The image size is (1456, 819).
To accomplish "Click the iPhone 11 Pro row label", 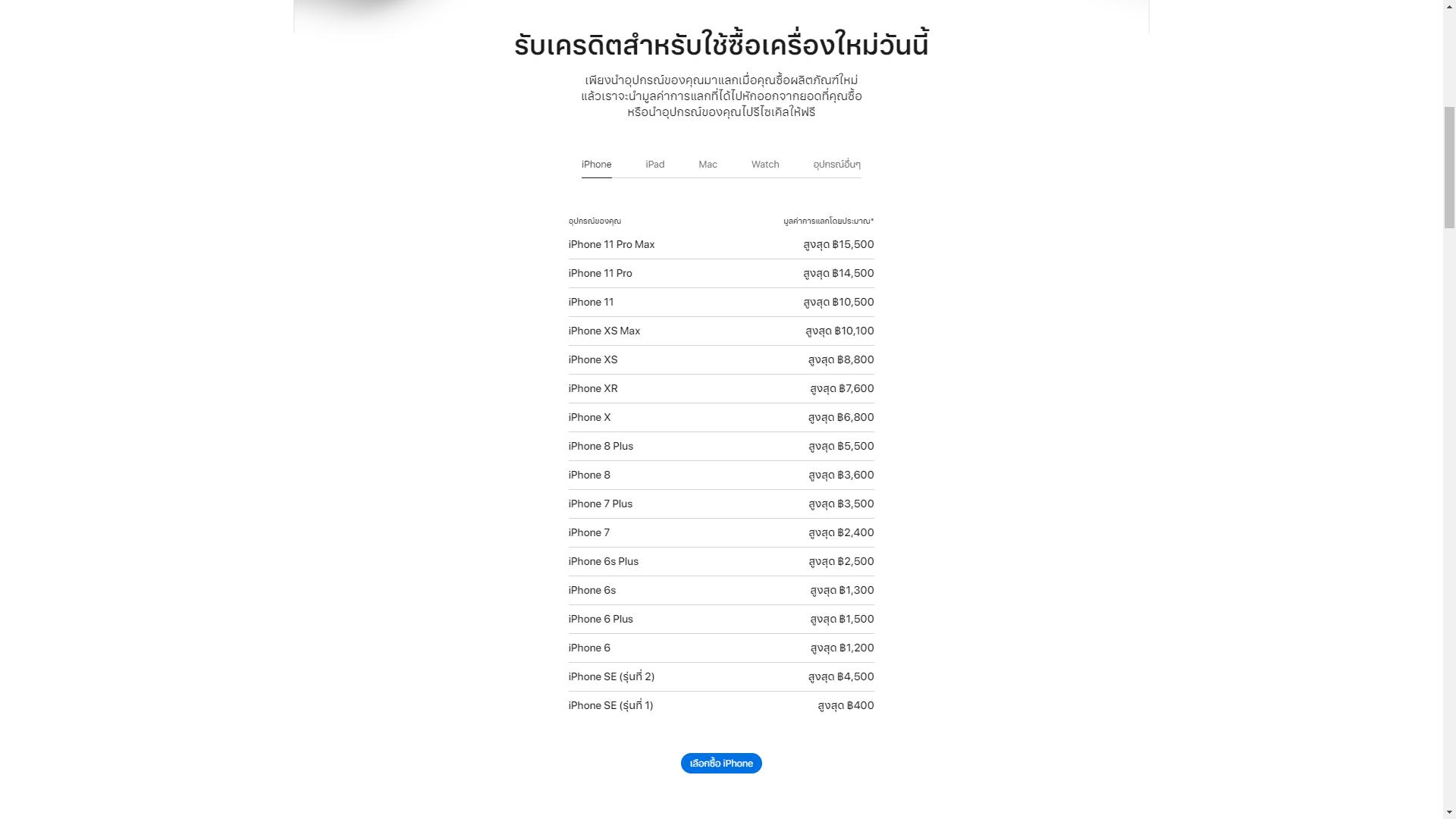I will coord(600,274).
